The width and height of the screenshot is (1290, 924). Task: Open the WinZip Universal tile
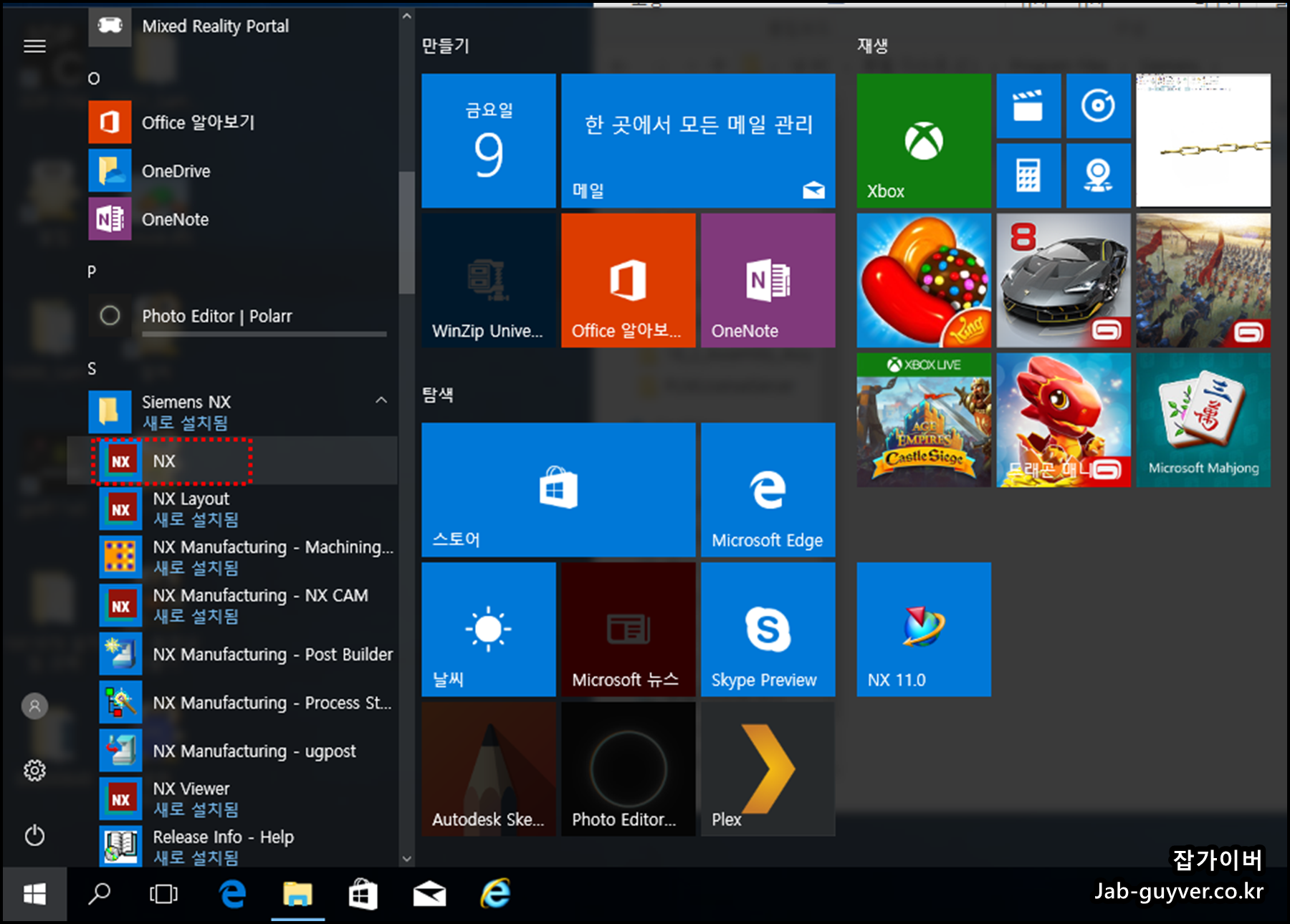point(489,281)
